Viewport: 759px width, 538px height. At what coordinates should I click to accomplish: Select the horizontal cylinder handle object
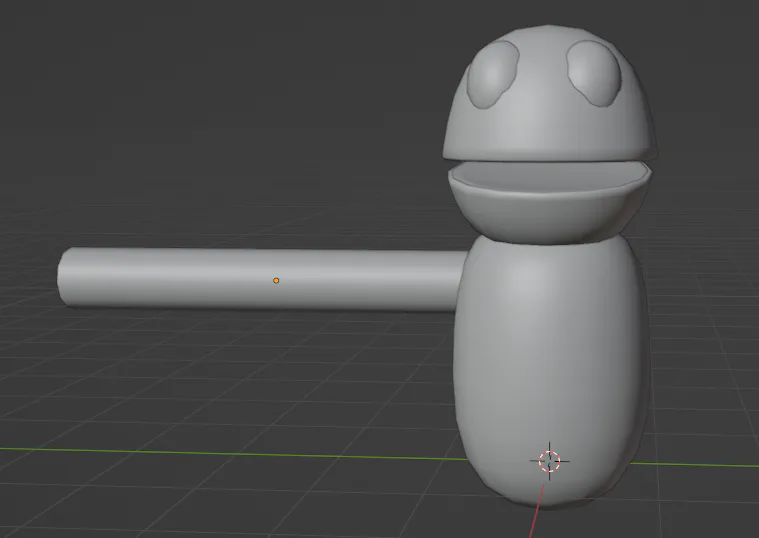[261, 279]
